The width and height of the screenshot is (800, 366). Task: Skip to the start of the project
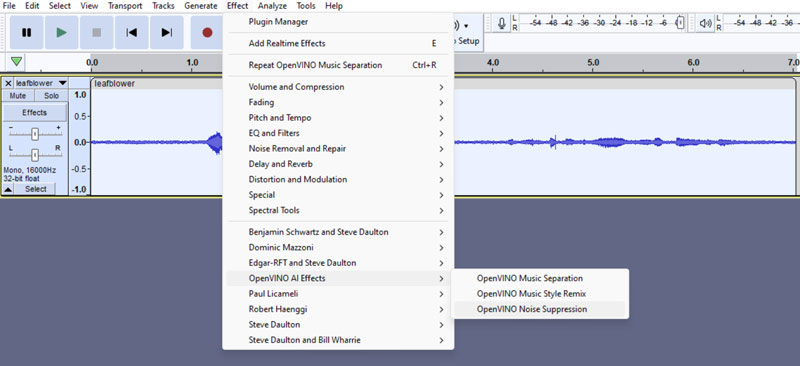[x=132, y=33]
